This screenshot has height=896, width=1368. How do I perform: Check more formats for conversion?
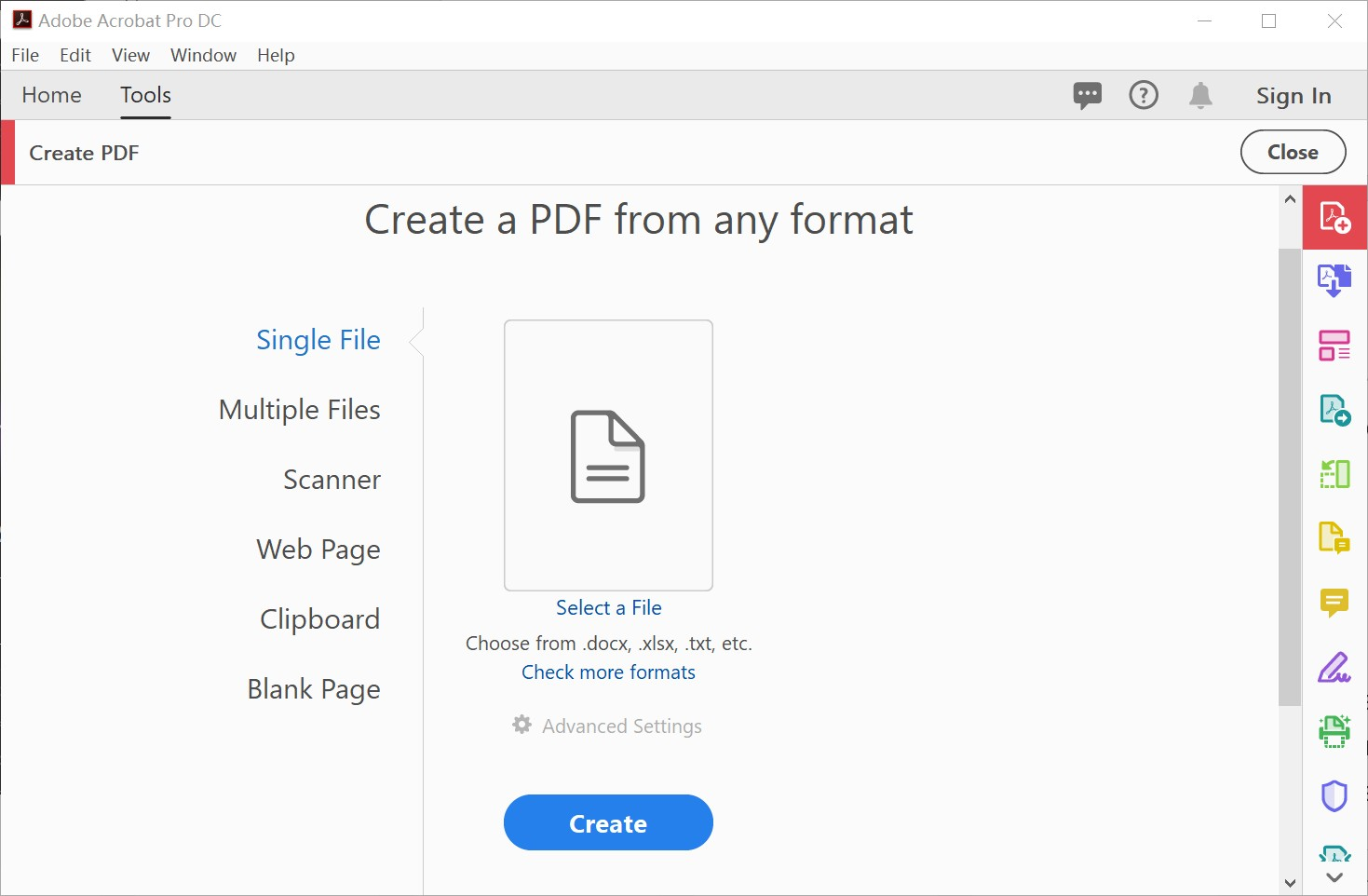tap(608, 672)
